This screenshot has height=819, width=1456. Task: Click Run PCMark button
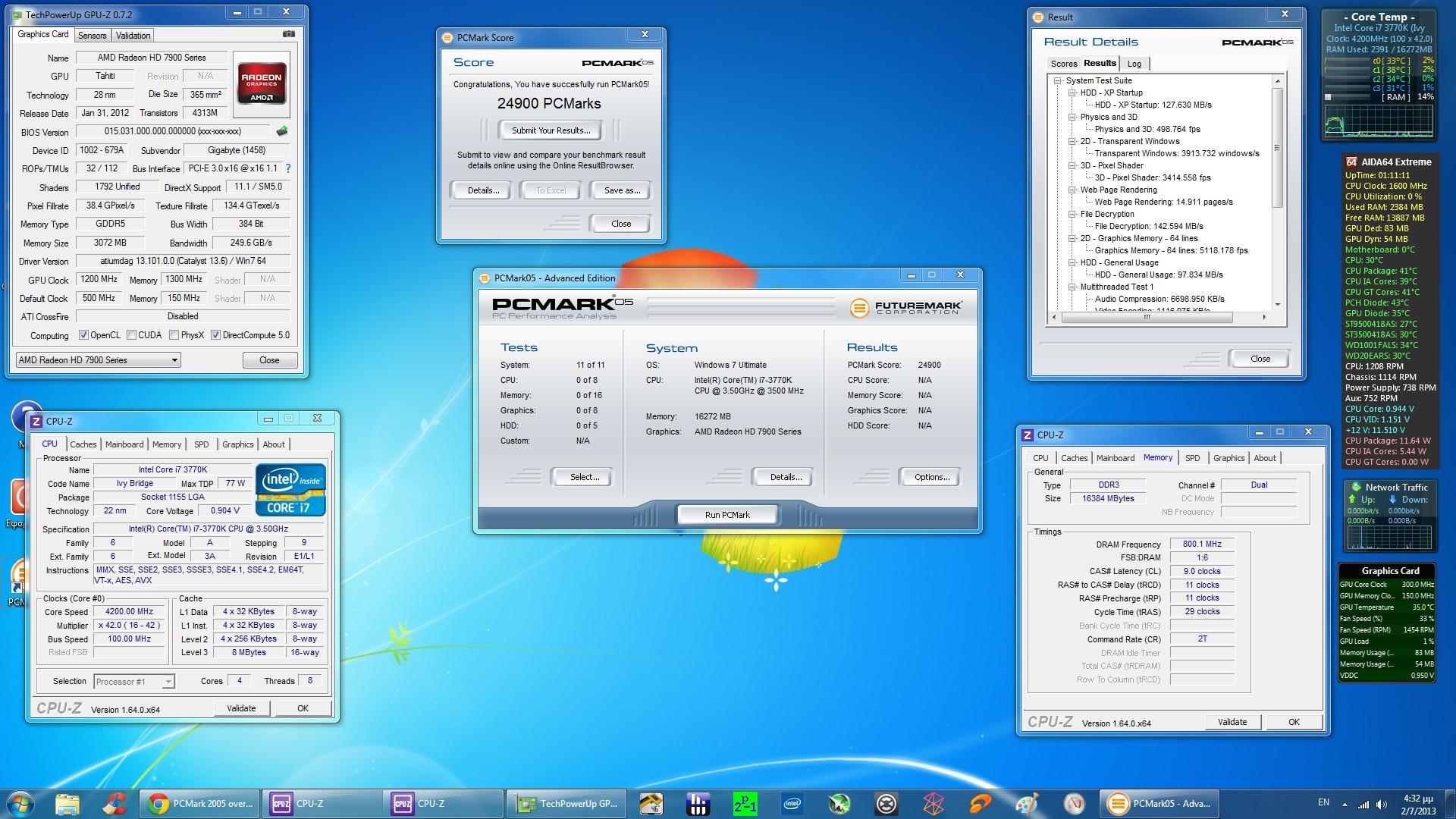727,515
